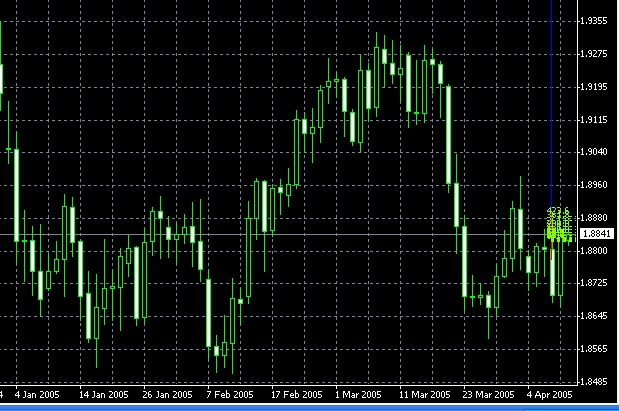Click the 4 Apr 2005 date label
The width and height of the screenshot is (619, 411).
[550, 394]
